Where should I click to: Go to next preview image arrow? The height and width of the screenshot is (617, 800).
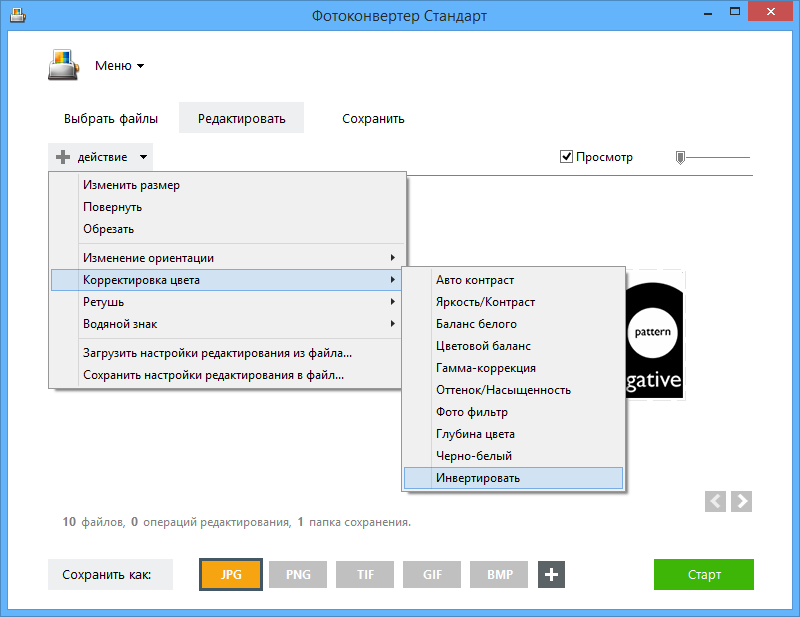[x=741, y=501]
